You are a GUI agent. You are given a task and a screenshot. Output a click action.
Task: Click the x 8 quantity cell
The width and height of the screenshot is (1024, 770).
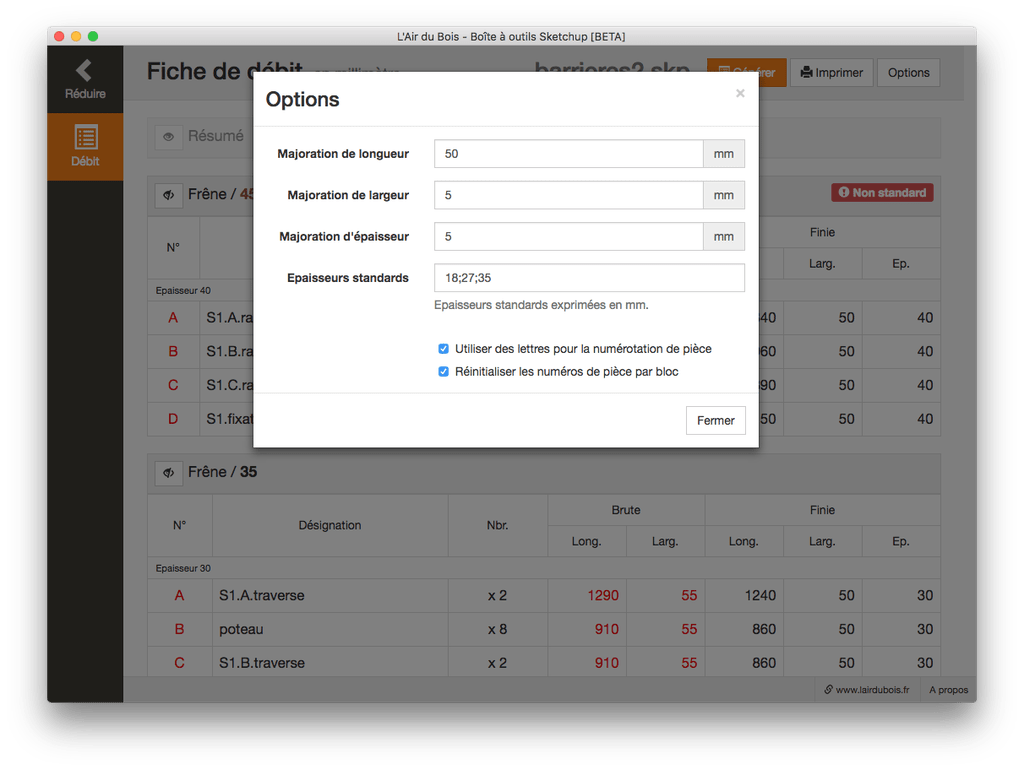click(x=498, y=630)
